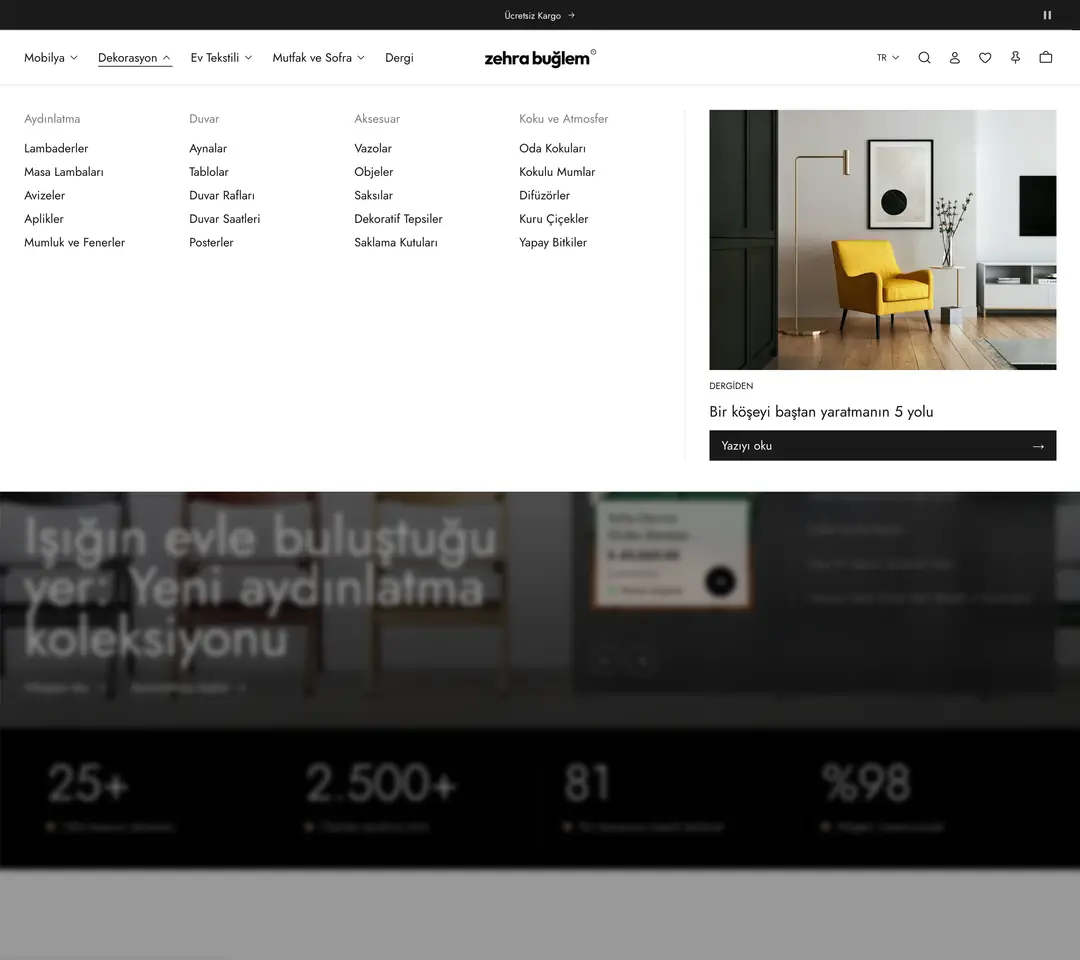The height and width of the screenshot is (960, 1080).
Task: Open Kuru Çiçekler category
Action: click(x=554, y=219)
